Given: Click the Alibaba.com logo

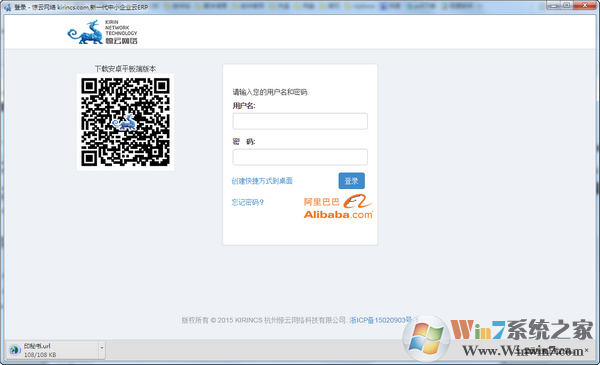Looking at the screenshot, I should click(x=338, y=206).
